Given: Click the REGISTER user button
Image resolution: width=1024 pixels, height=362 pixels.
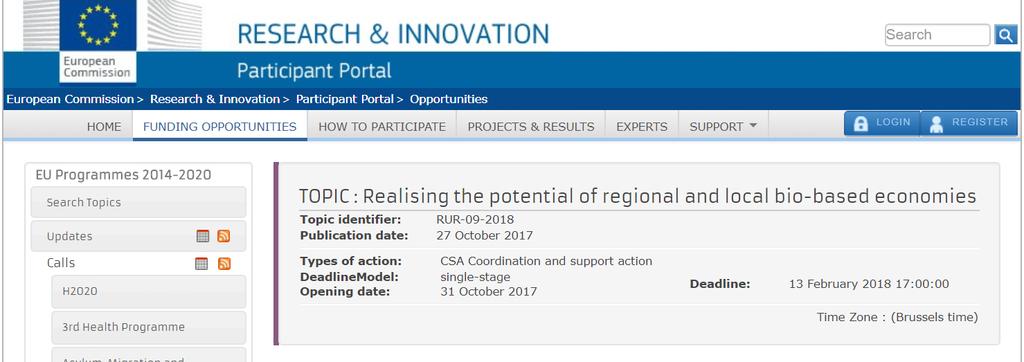Looking at the screenshot, I should click(969, 123).
